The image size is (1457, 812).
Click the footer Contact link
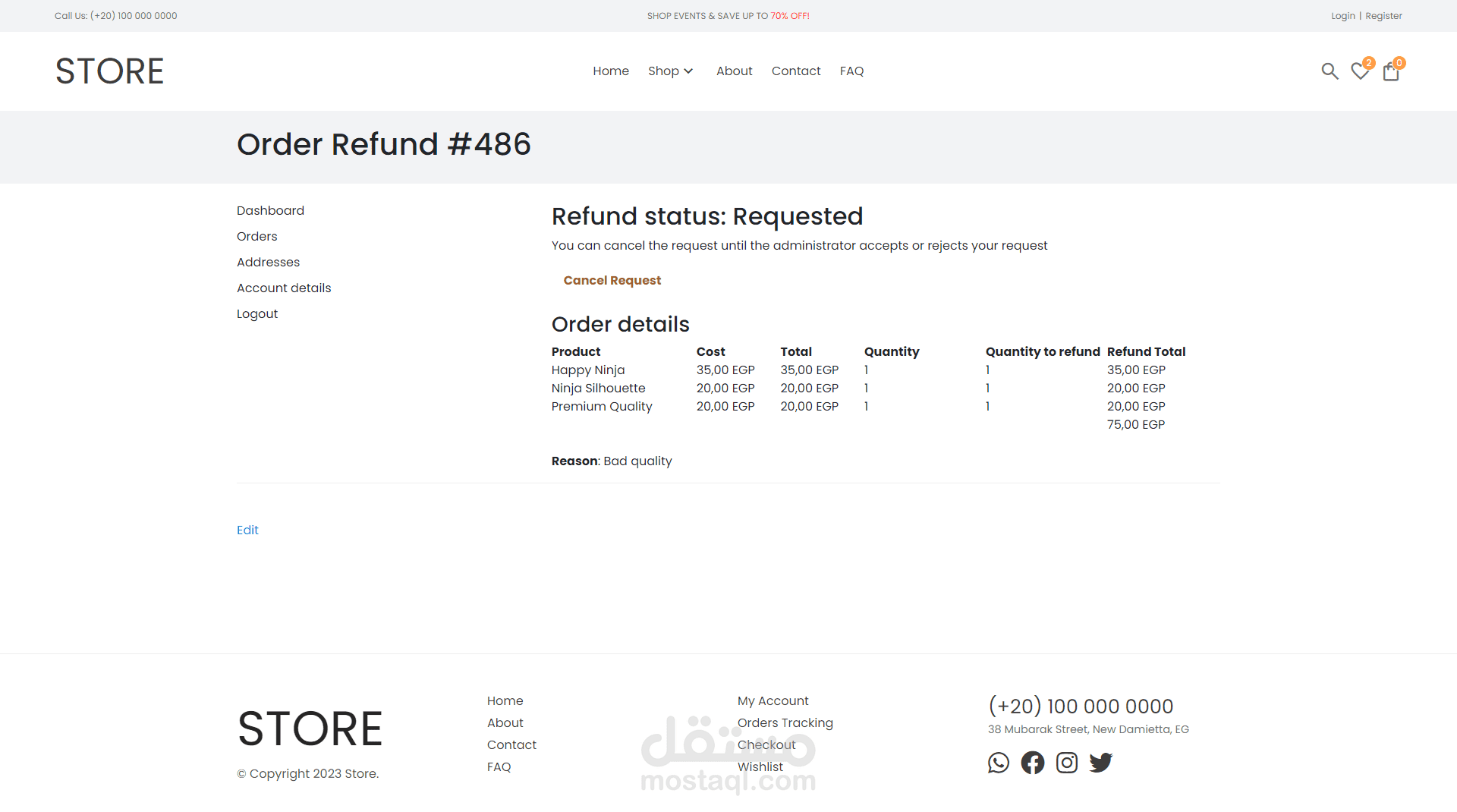click(511, 744)
